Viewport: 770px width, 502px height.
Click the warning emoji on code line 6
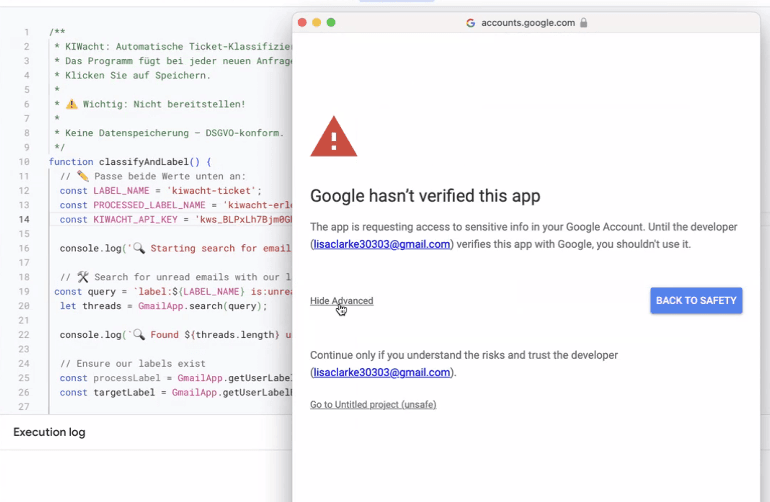tap(71, 104)
